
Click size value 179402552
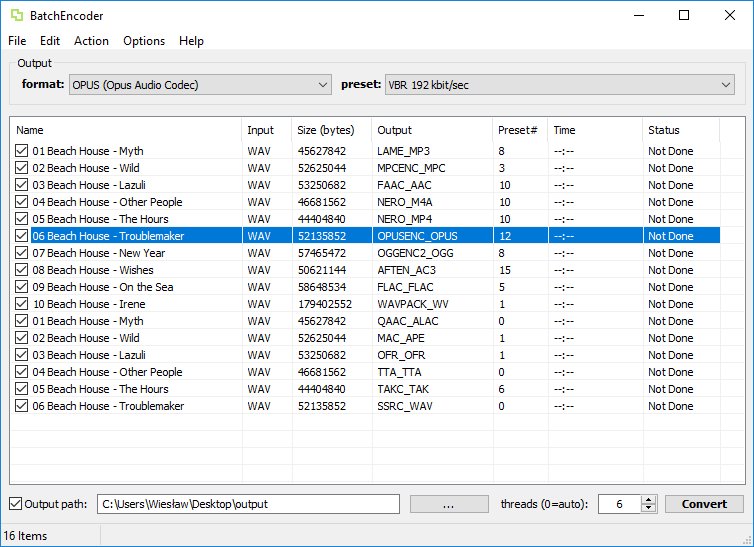pos(325,304)
